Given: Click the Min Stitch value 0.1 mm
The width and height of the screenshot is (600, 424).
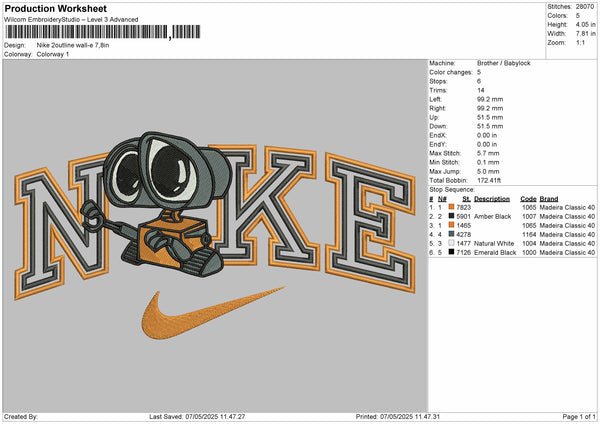Looking at the screenshot, I should (x=488, y=162).
